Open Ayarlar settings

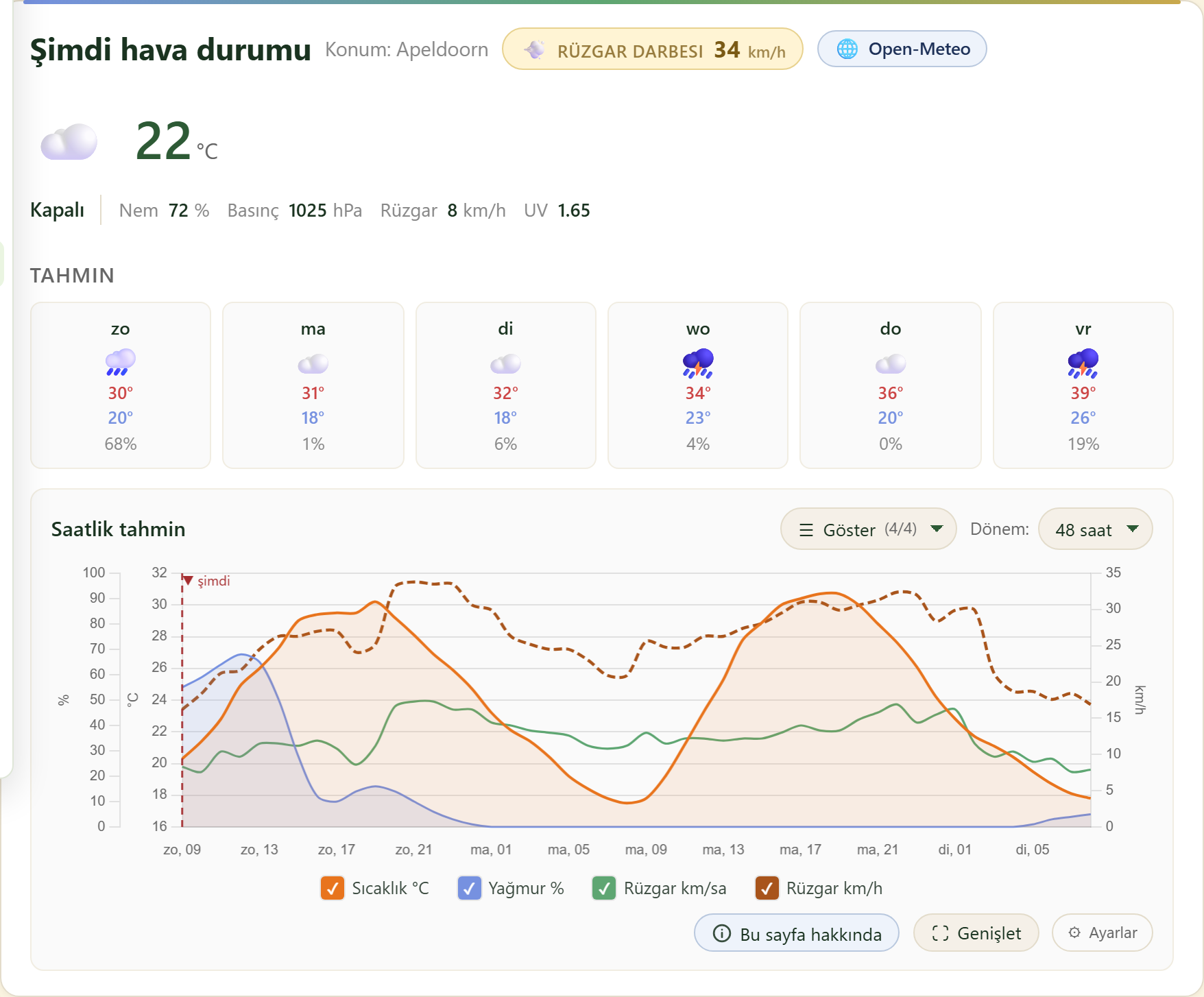click(x=1103, y=933)
